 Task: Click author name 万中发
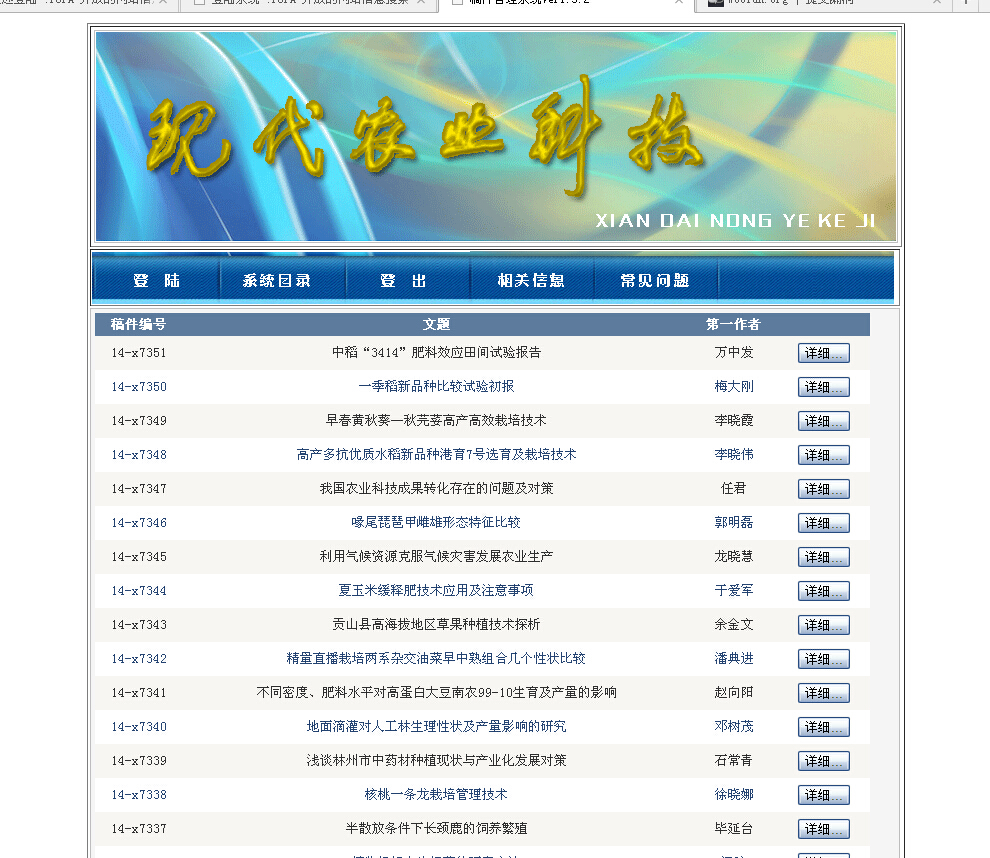pyautogui.click(x=734, y=352)
